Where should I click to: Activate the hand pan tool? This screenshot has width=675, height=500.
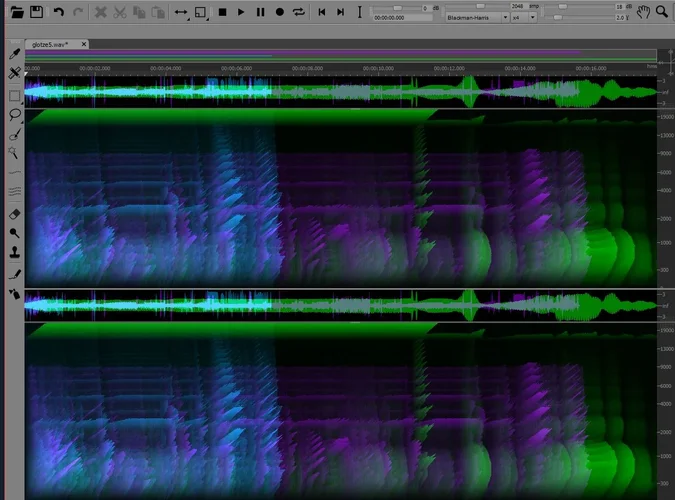click(644, 12)
